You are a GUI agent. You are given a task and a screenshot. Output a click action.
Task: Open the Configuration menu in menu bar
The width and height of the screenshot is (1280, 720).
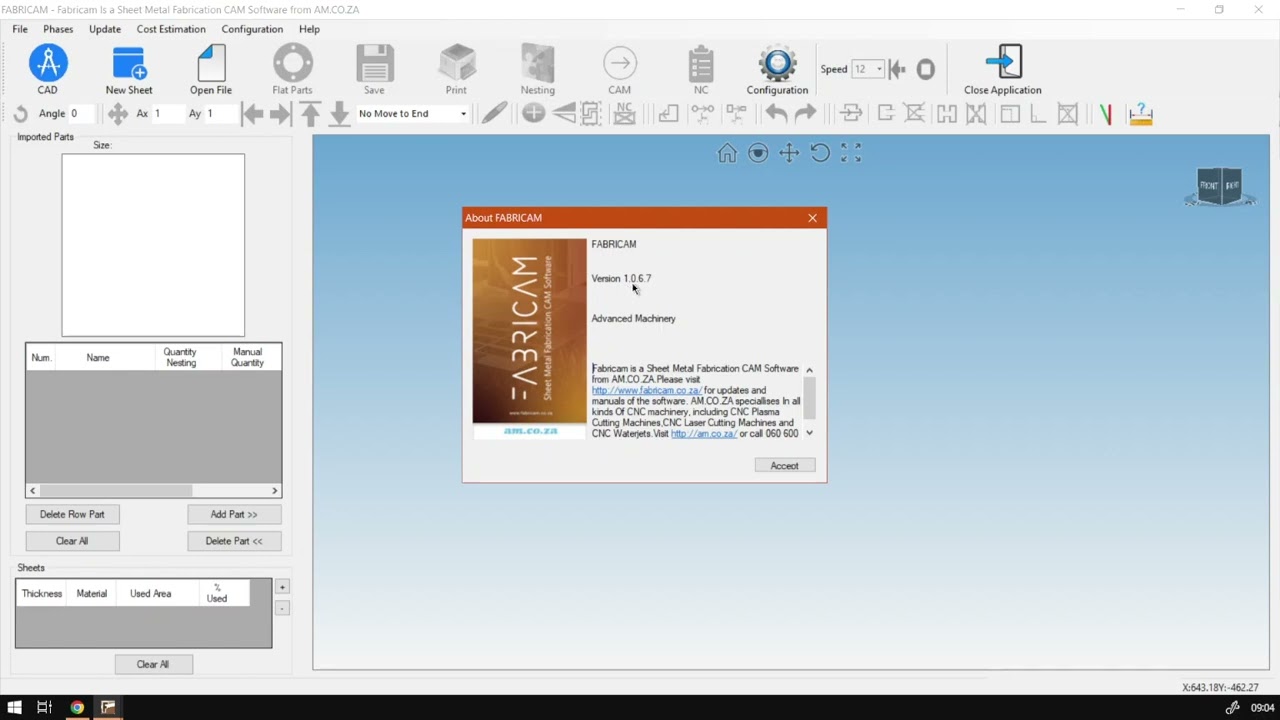coord(252,29)
